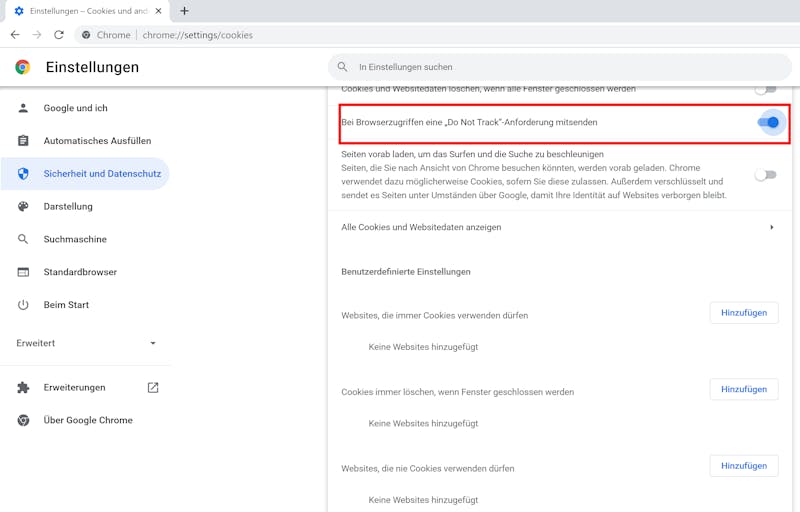Open Alle Cookies und Websitedaten anzeigen arrow
Screen dimensions: 800x512
(771, 227)
